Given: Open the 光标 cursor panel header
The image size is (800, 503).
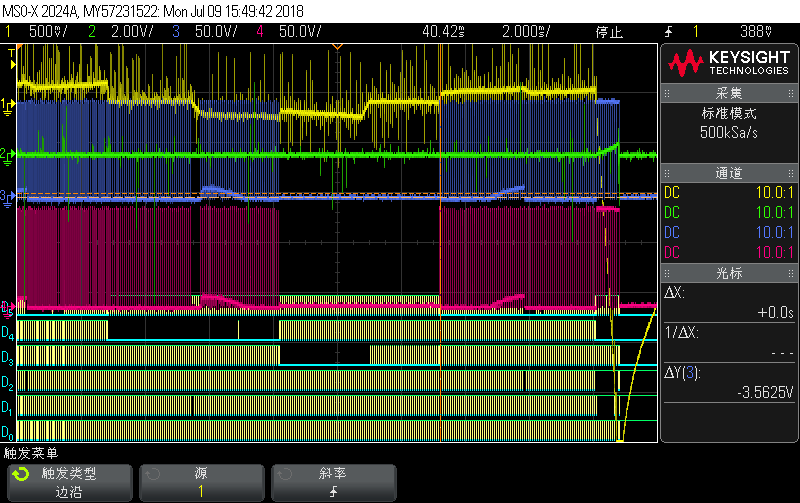Looking at the screenshot, I should [729, 273].
